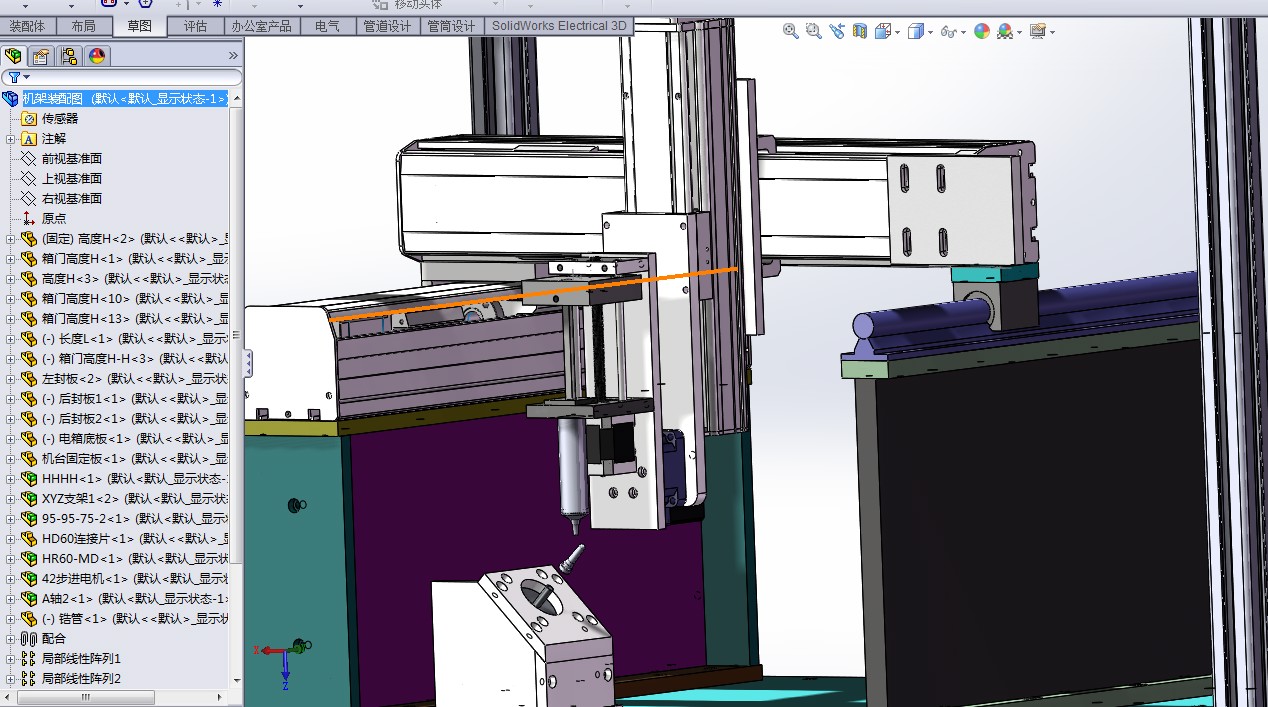Open the PropertyManager panel tab
Image resolution: width=1268 pixels, height=707 pixels.
pyautogui.click(x=41, y=56)
